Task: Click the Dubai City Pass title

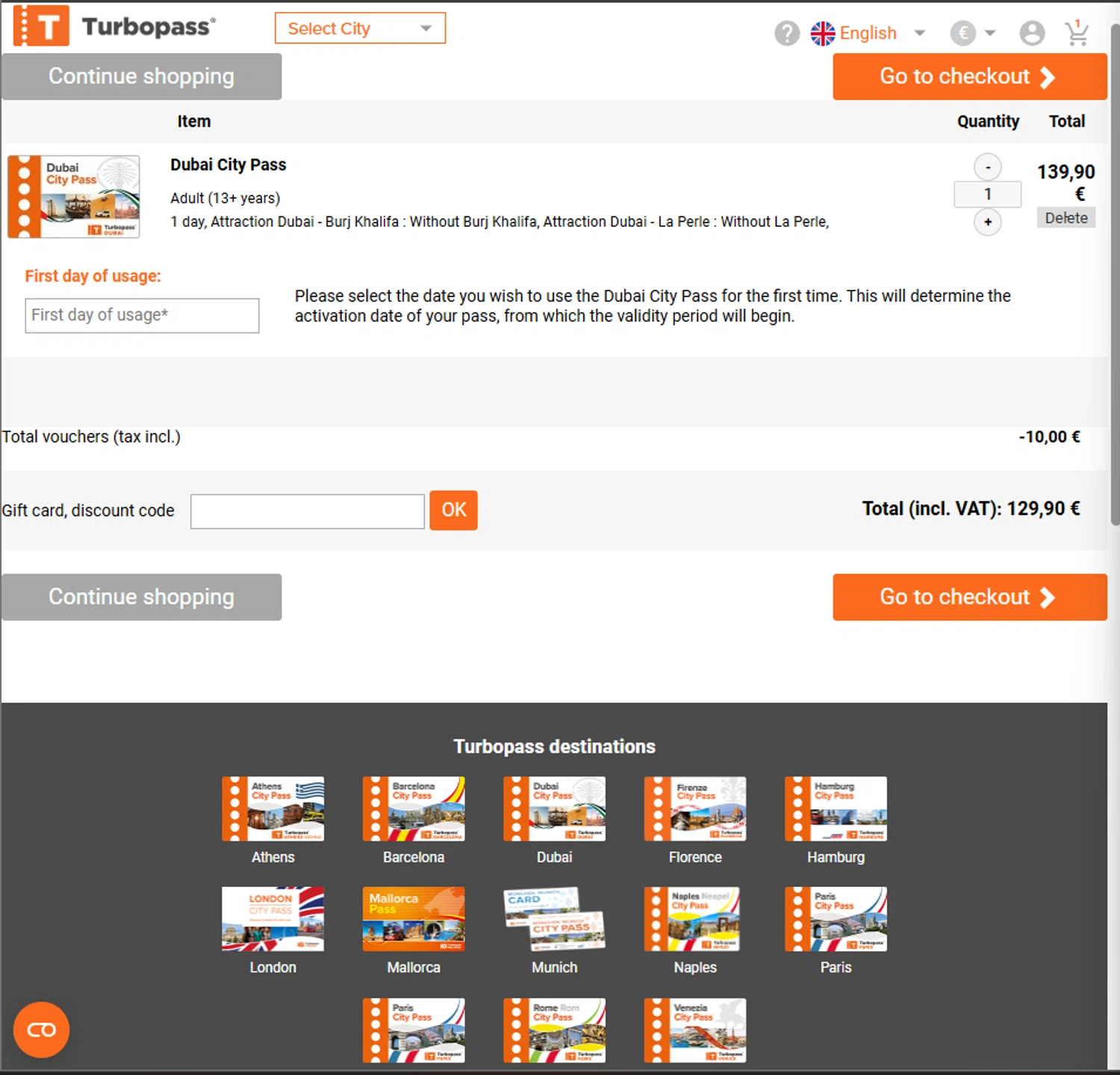Action: [x=228, y=164]
